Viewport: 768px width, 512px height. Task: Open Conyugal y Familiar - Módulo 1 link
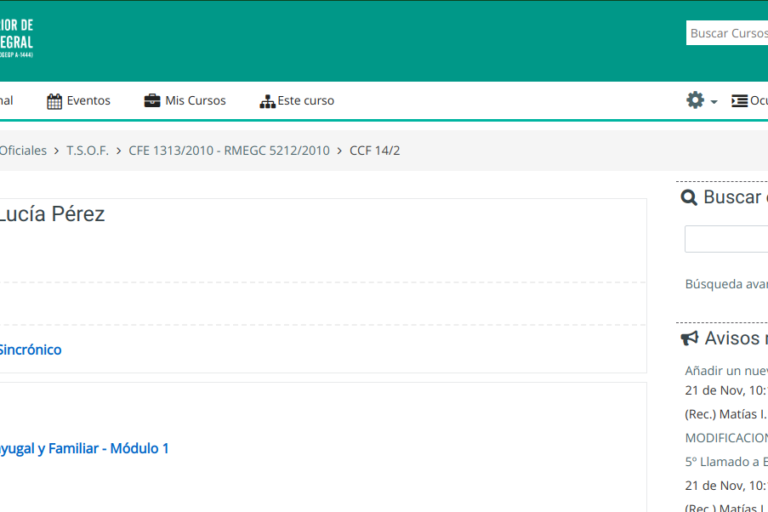[x=84, y=449]
